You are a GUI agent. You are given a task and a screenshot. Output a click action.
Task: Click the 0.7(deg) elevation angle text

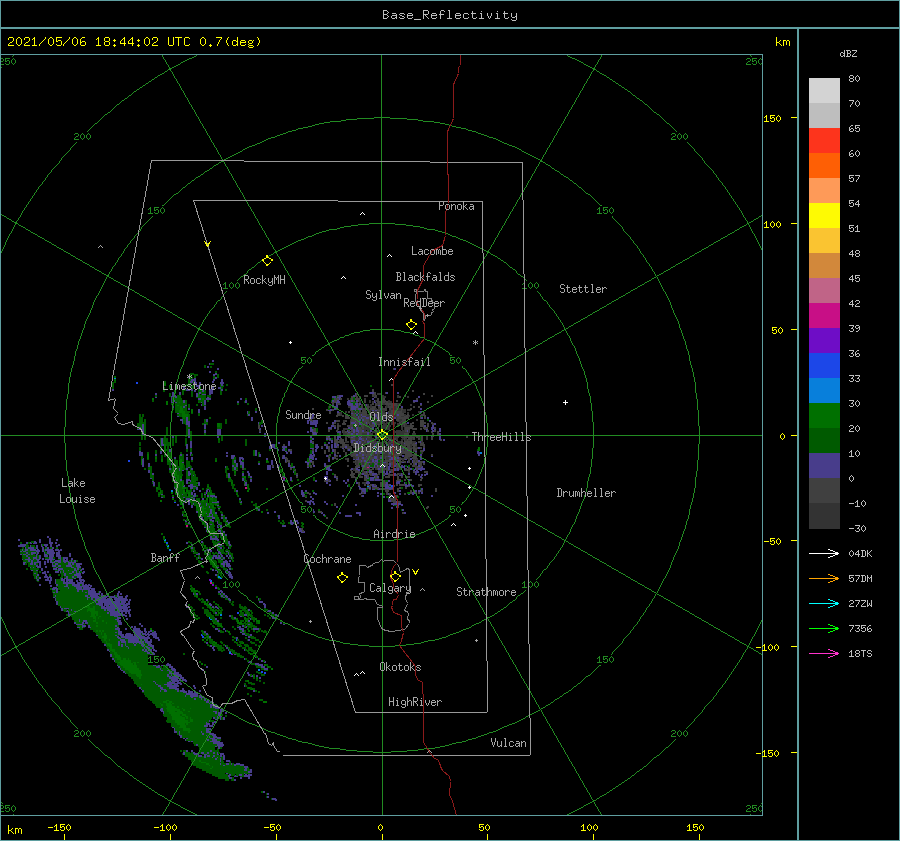230,42
